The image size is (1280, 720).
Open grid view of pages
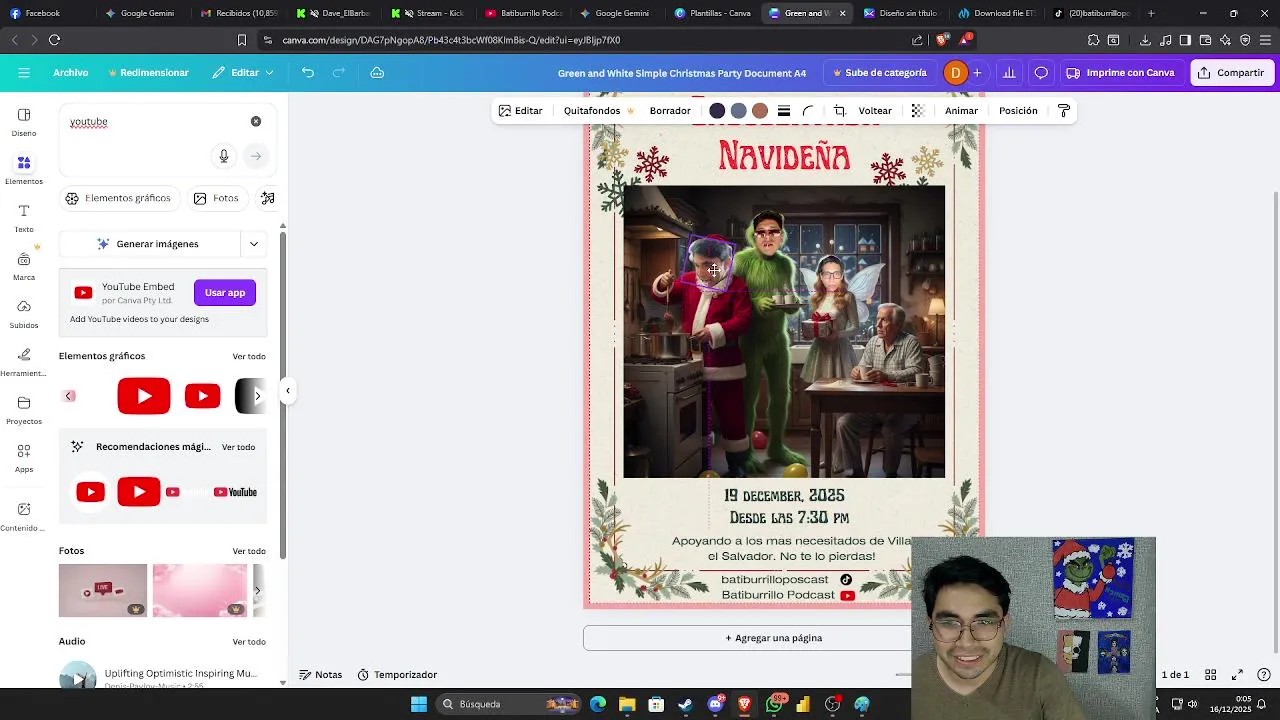click(x=1210, y=675)
